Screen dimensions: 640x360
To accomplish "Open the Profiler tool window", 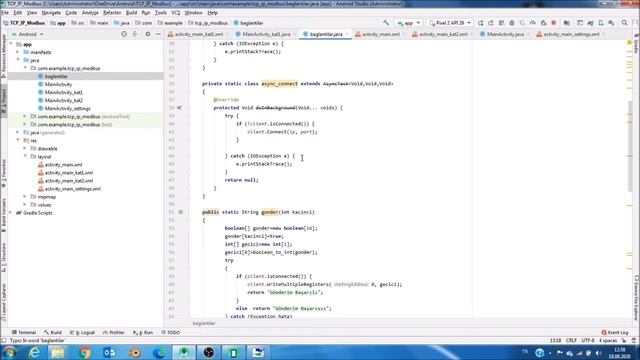I will [x=114, y=333].
